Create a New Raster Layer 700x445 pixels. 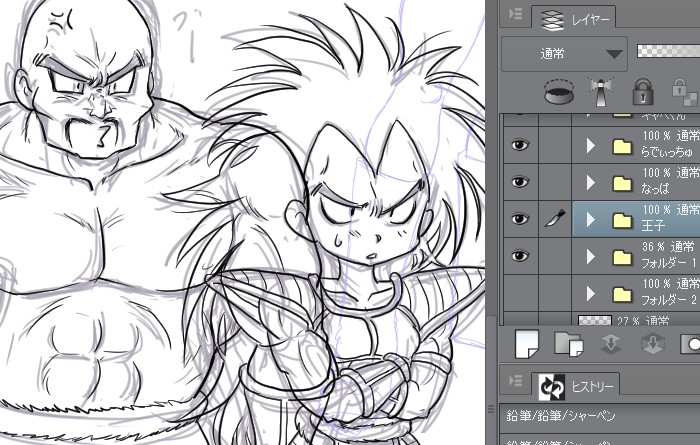pos(527,344)
